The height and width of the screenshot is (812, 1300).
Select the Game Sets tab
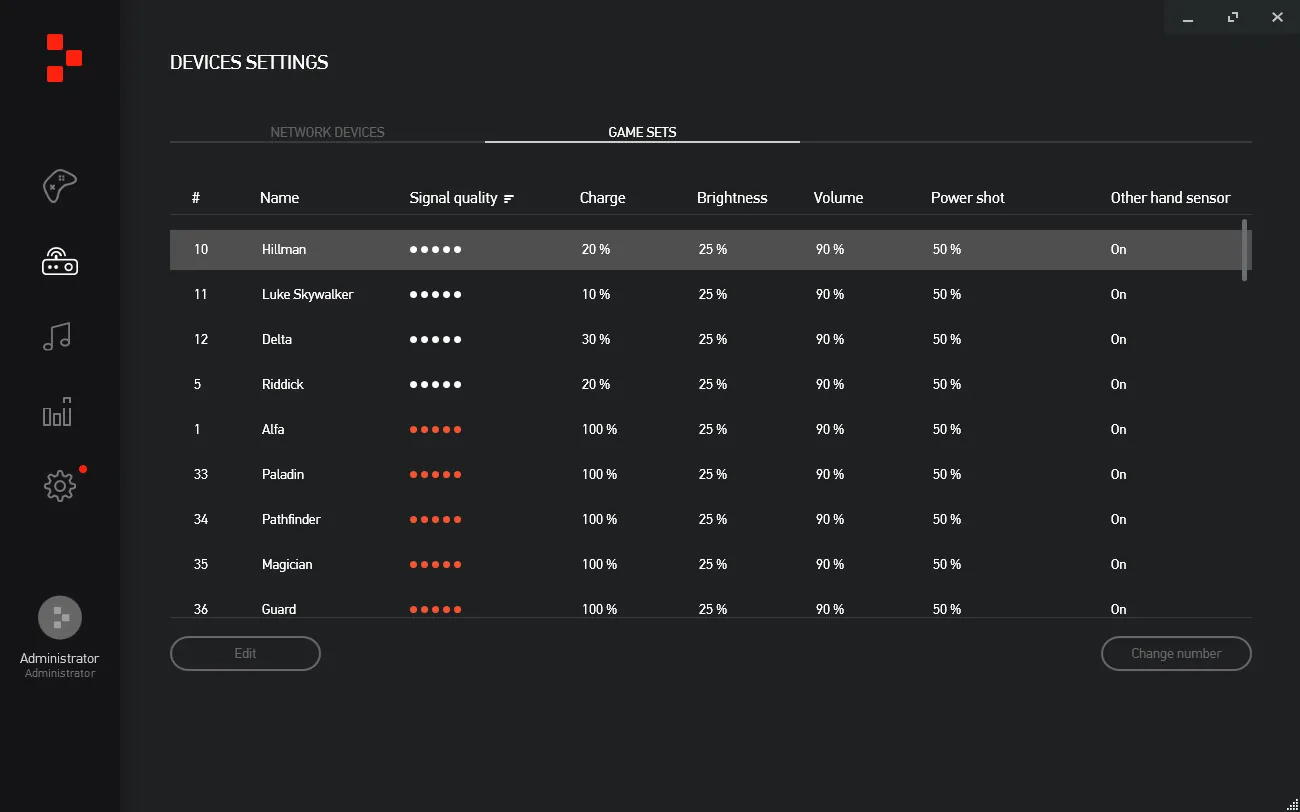pos(642,132)
